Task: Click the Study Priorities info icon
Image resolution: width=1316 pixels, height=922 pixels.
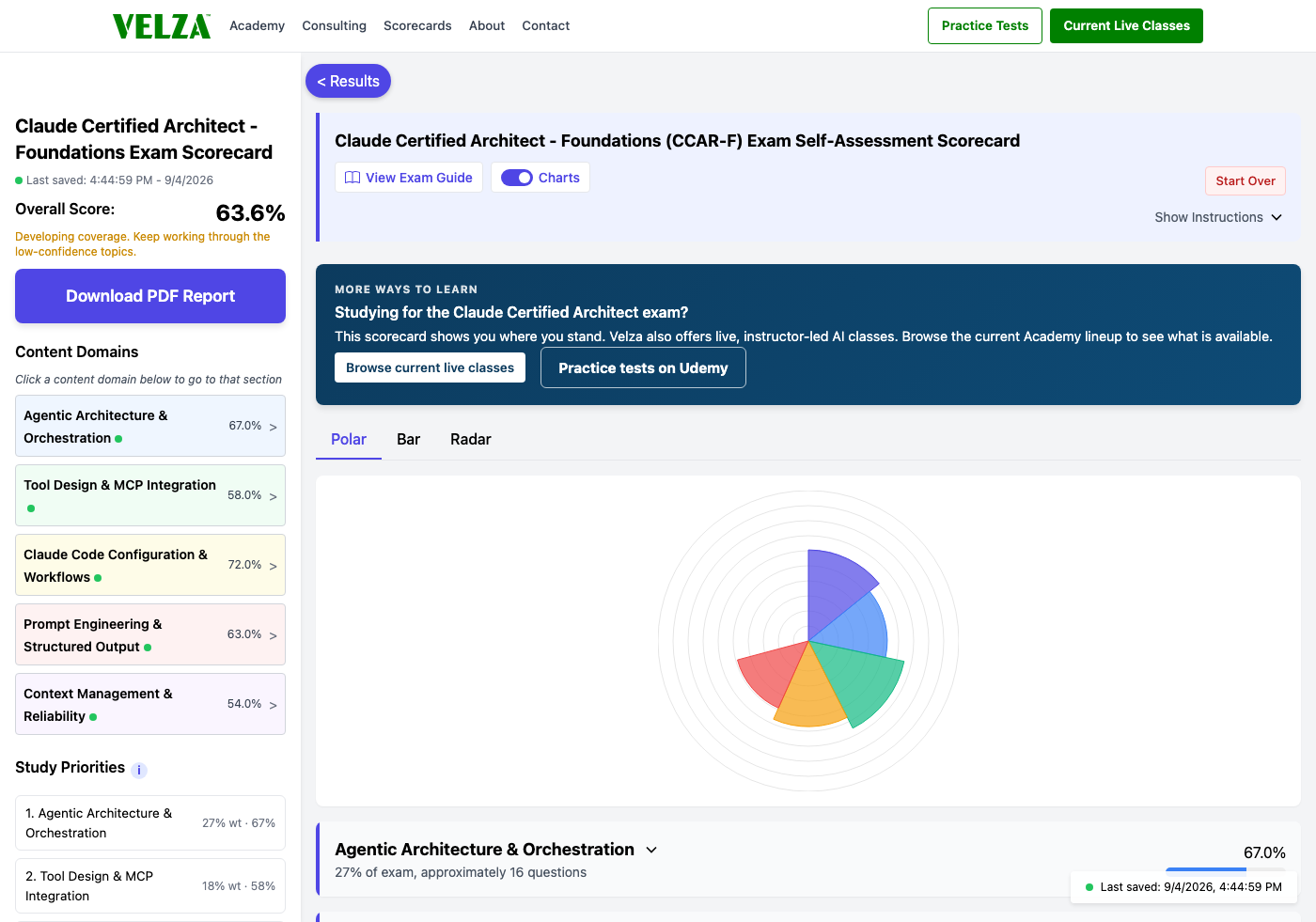Action: point(139,770)
